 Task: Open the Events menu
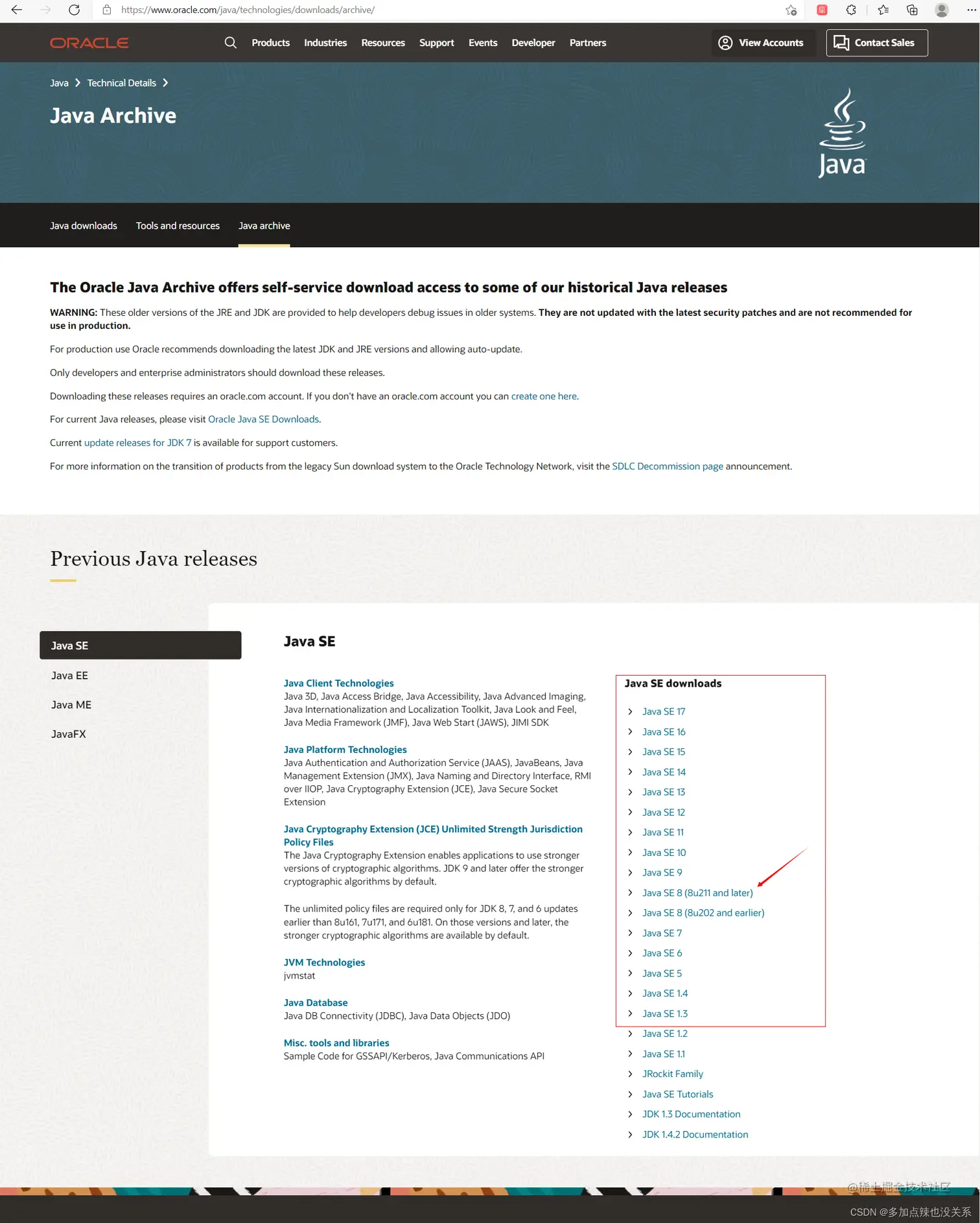pos(483,43)
